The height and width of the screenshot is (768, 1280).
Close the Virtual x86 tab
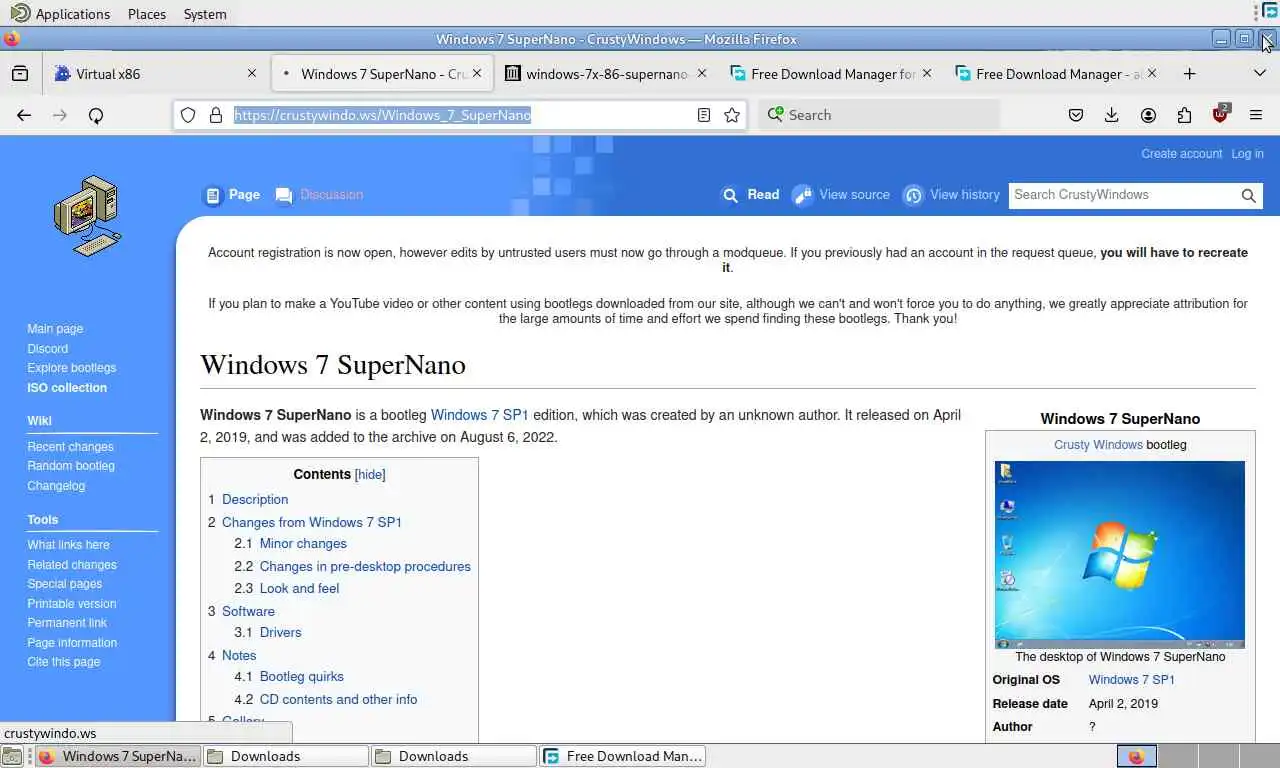click(x=252, y=73)
